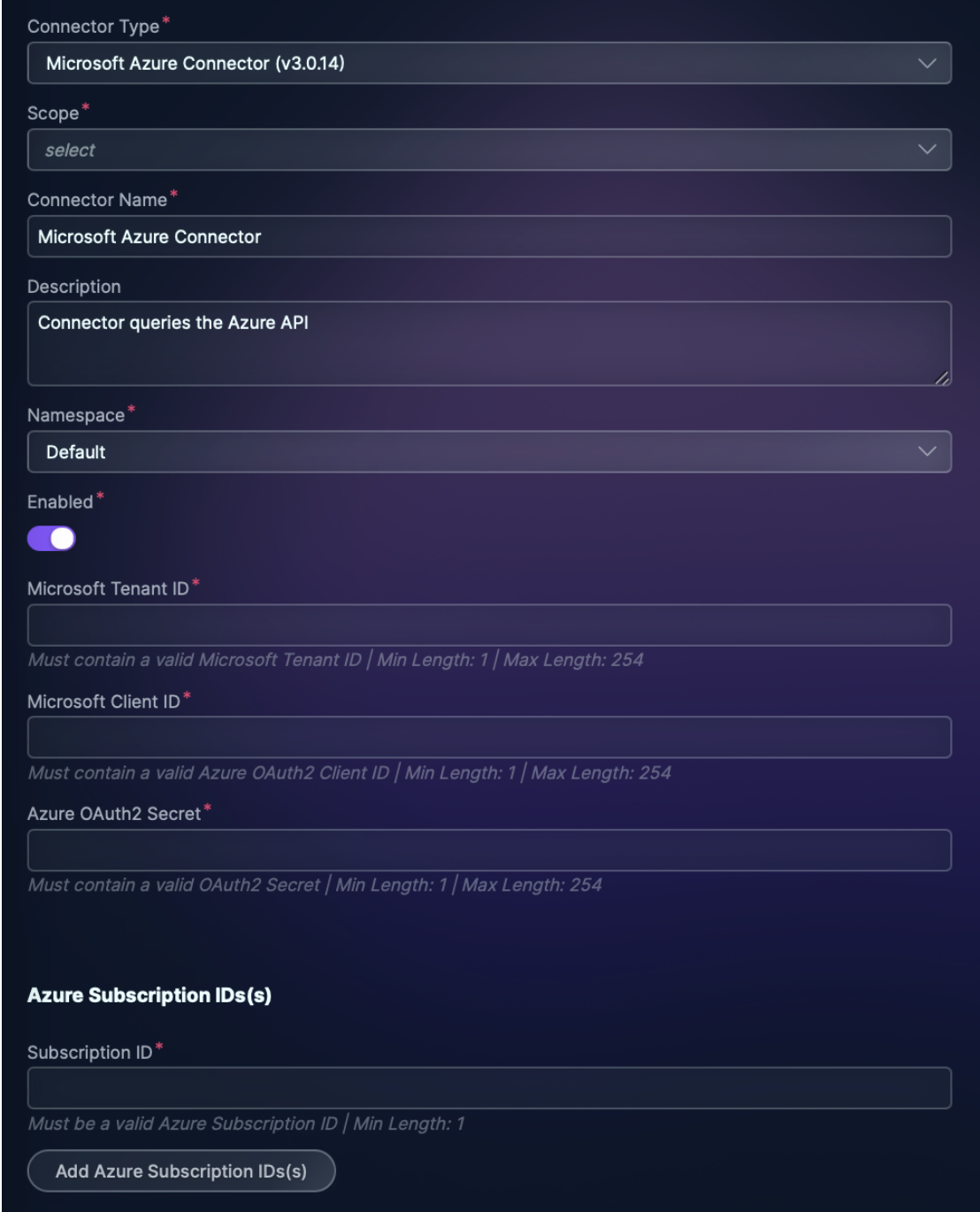Click the Azure Subscription IDs(s) section heading
980x1212 pixels.
click(x=149, y=995)
